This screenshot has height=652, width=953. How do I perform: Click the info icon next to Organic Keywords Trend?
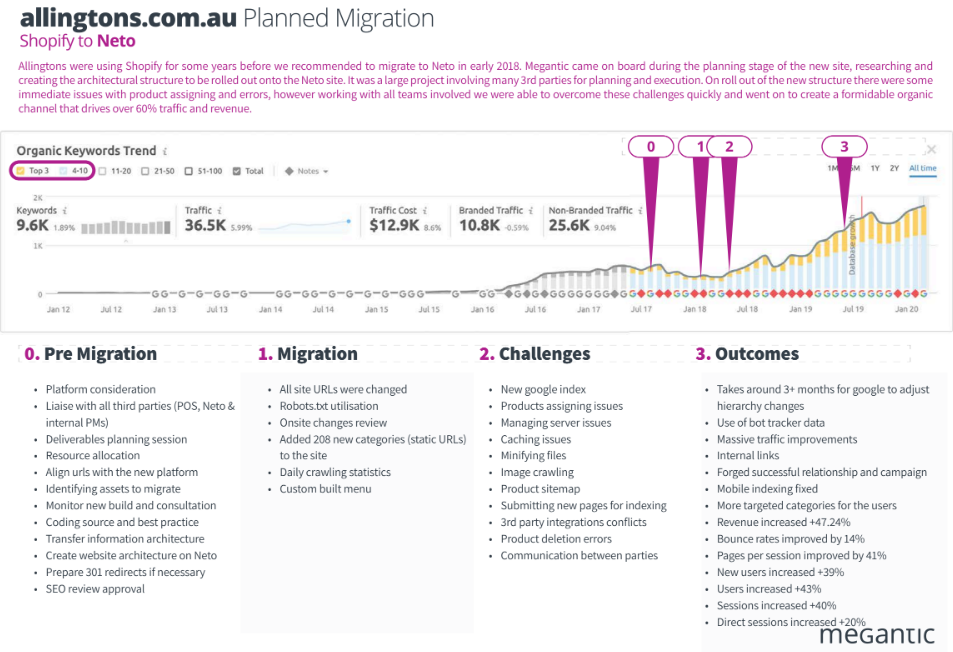click(x=163, y=151)
